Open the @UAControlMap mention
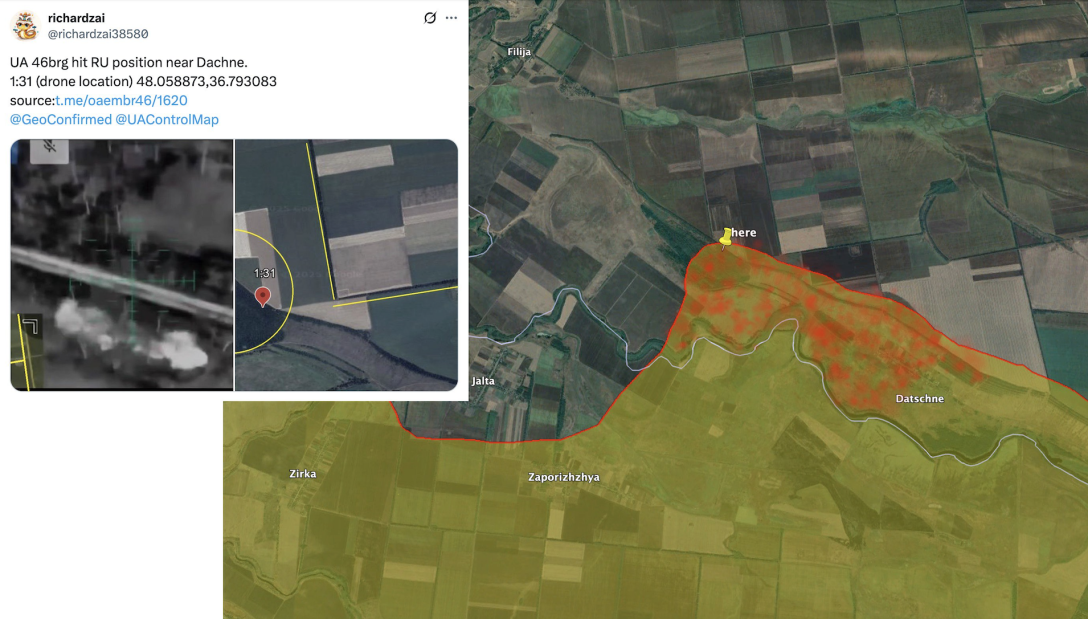 (167, 119)
